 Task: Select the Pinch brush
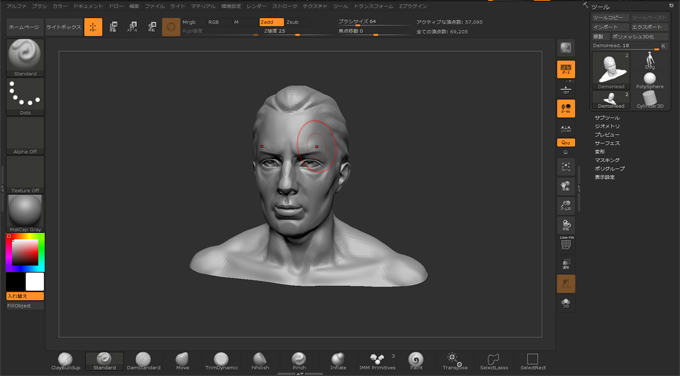point(299,361)
